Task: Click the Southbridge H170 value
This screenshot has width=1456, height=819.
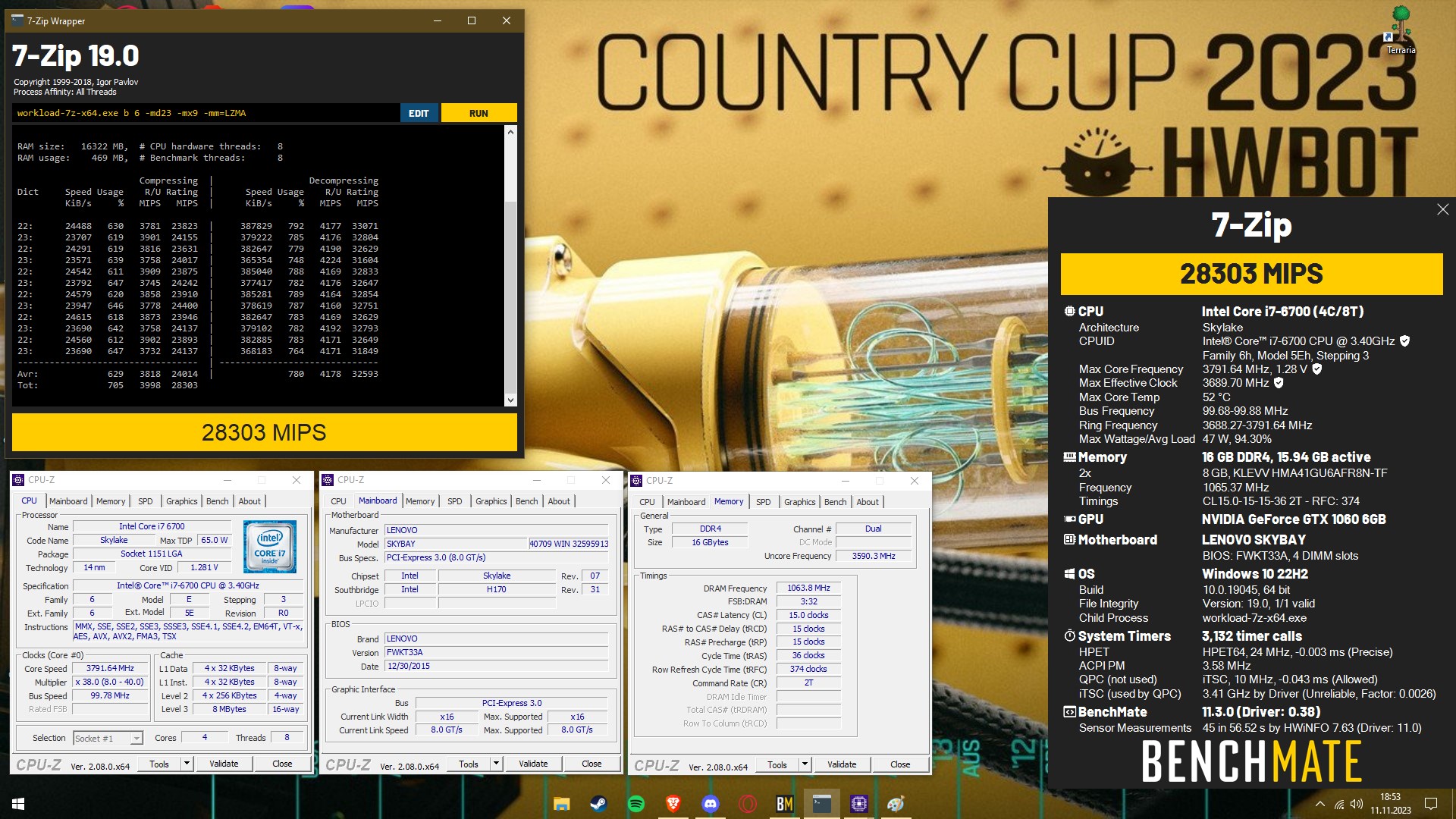Action: coord(497,589)
